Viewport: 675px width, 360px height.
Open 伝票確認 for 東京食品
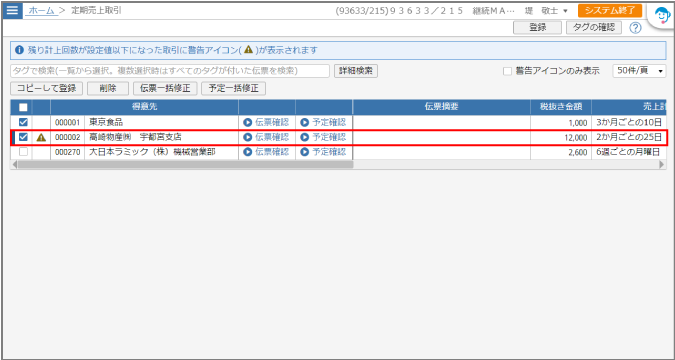[266, 122]
